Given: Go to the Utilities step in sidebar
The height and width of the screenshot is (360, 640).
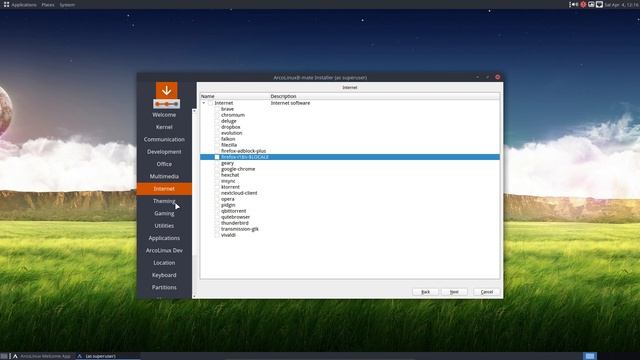Looking at the screenshot, I should click(x=164, y=226).
